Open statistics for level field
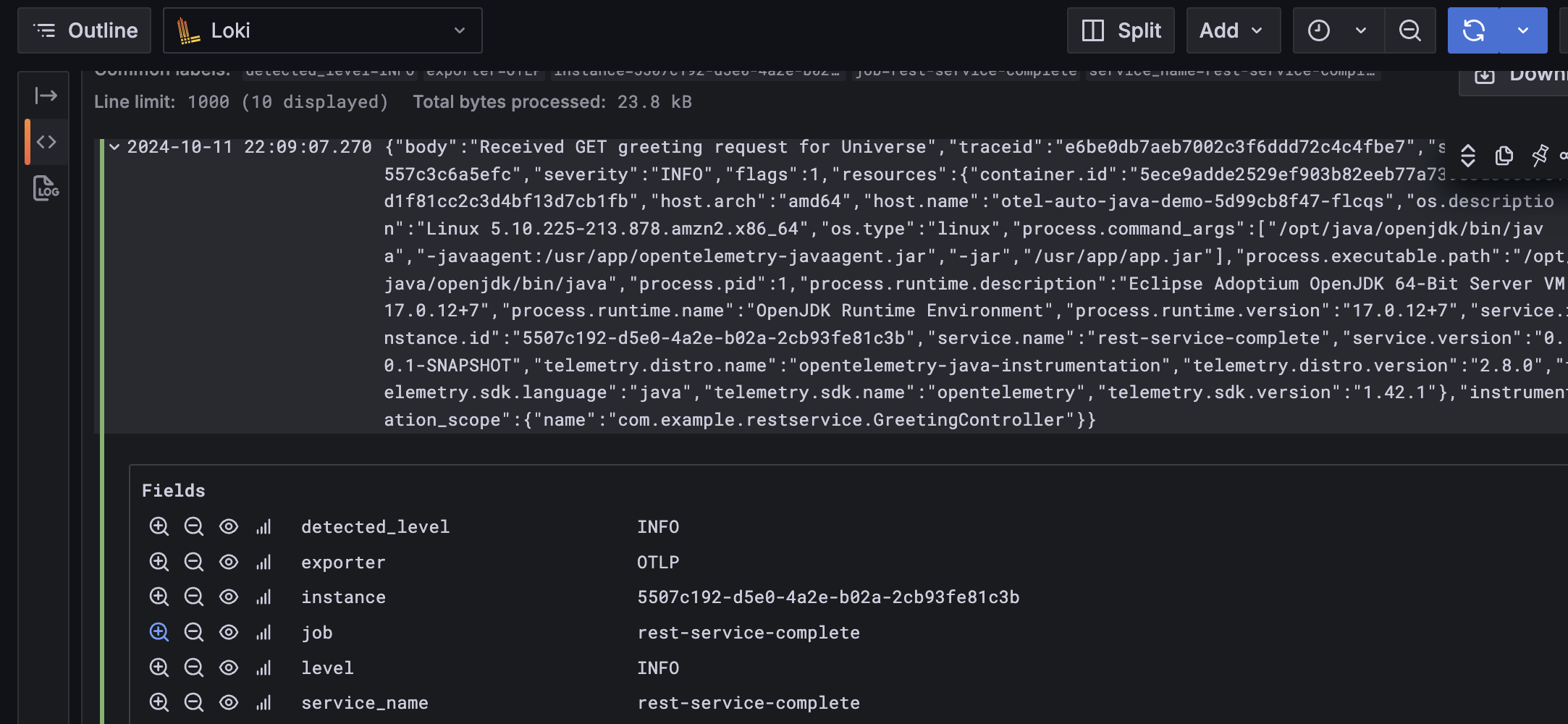1568x724 pixels. (x=264, y=668)
